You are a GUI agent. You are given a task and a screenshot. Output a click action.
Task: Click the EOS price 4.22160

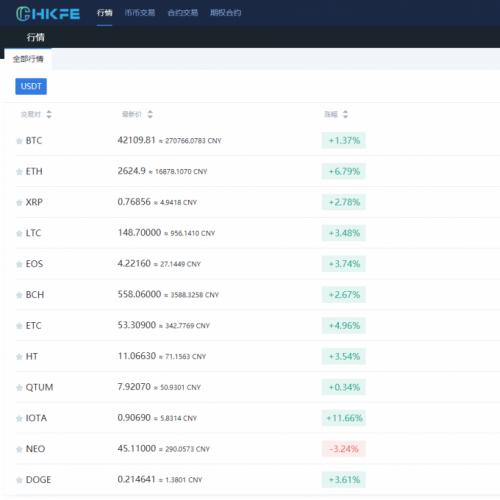point(134,263)
